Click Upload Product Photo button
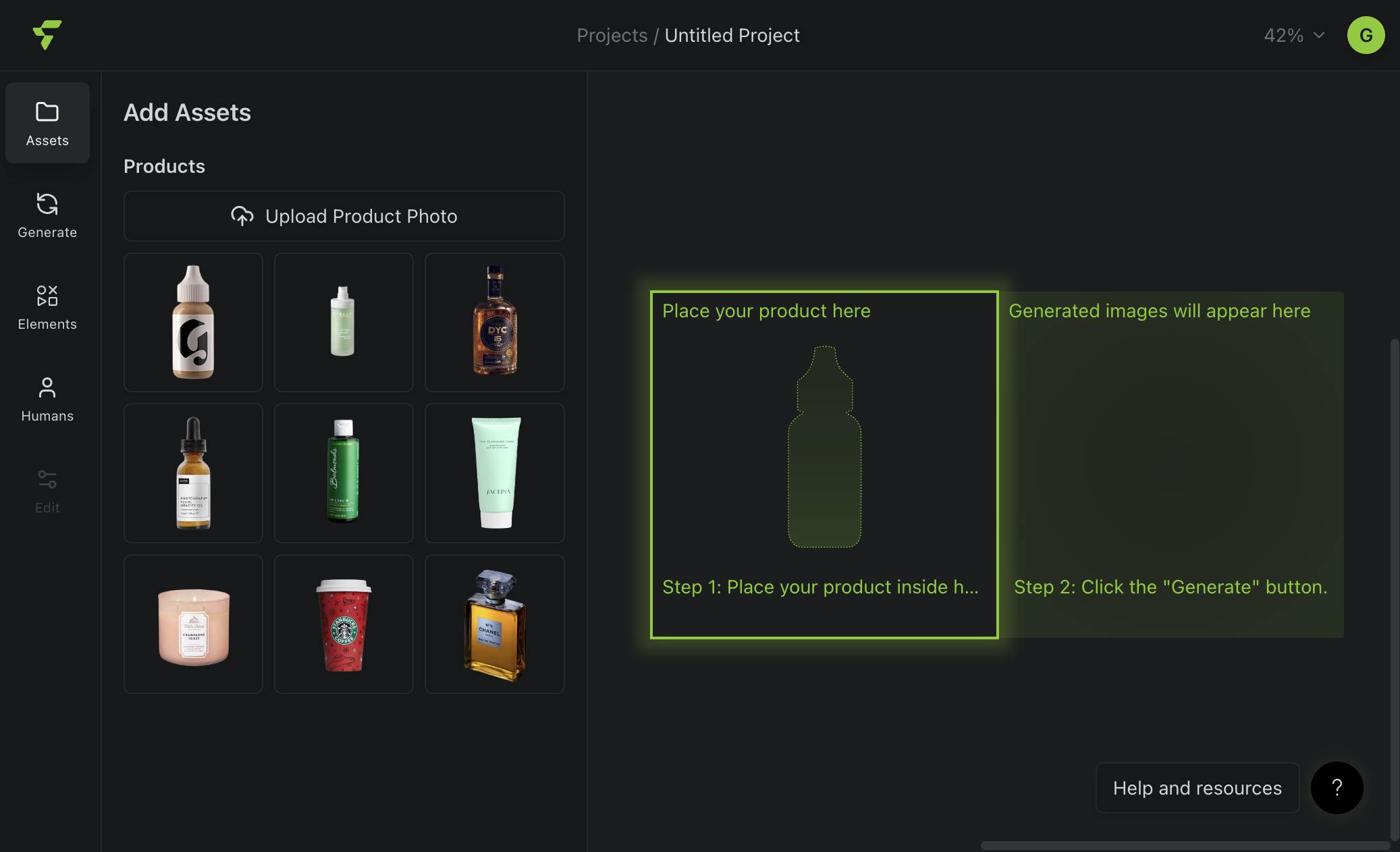Screen dimensions: 1400x852 click(x=344, y=216)
